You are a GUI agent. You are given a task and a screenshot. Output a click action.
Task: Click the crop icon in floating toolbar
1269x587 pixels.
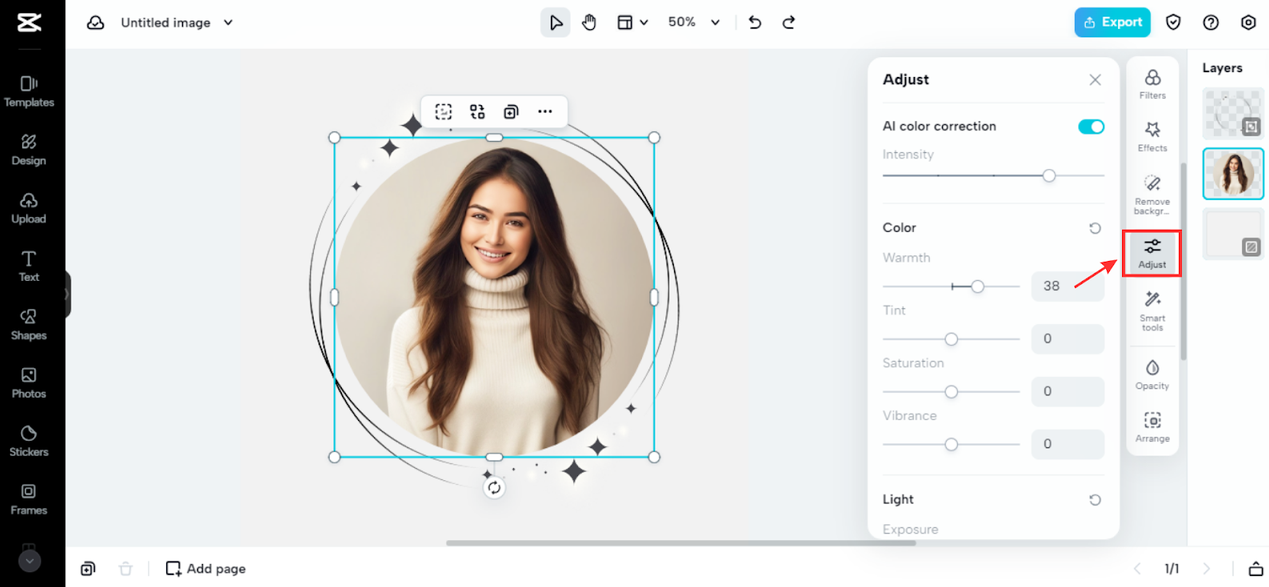point(443,112)
